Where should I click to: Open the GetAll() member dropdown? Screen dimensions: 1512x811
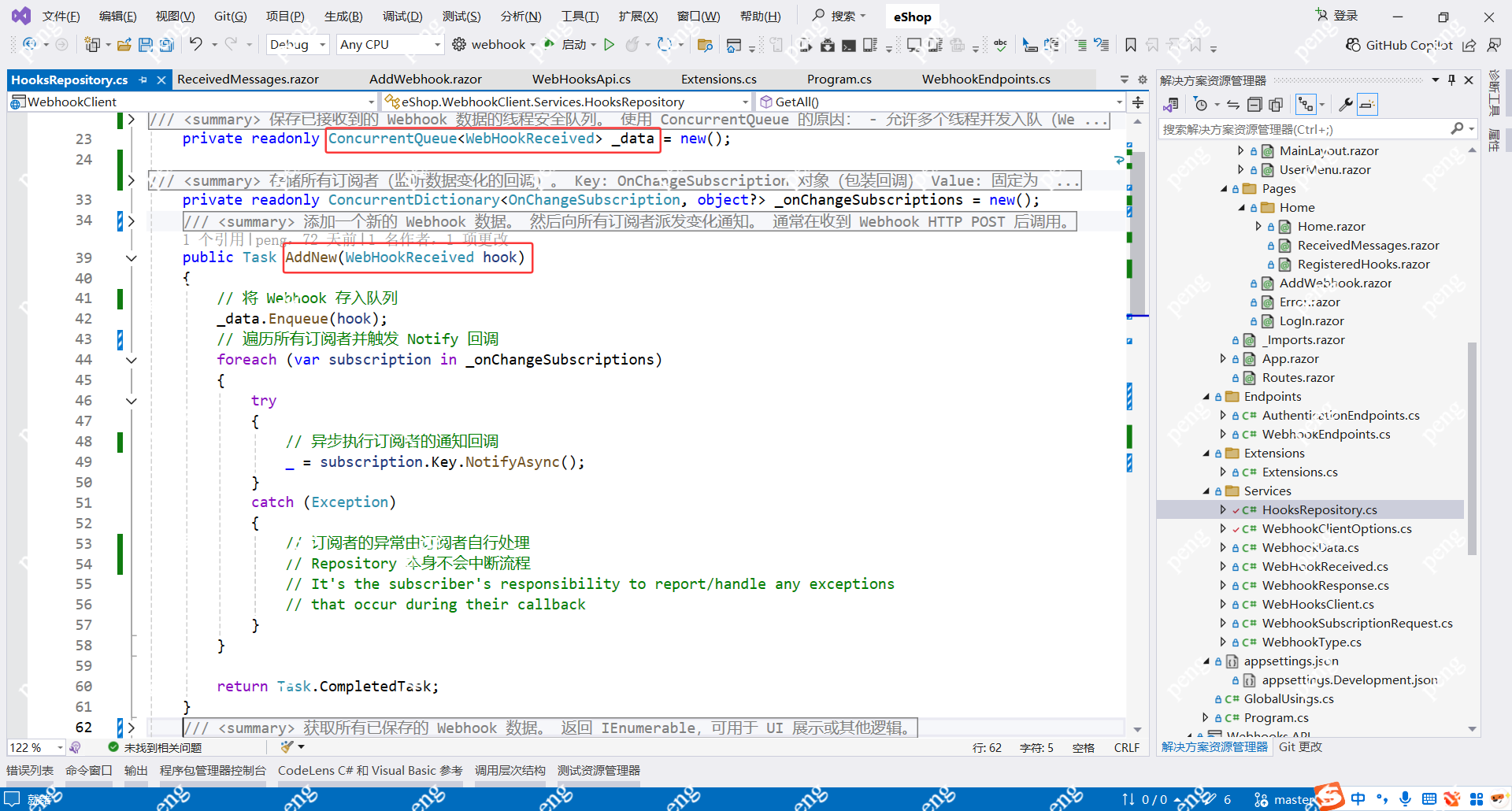pos(940,102)
